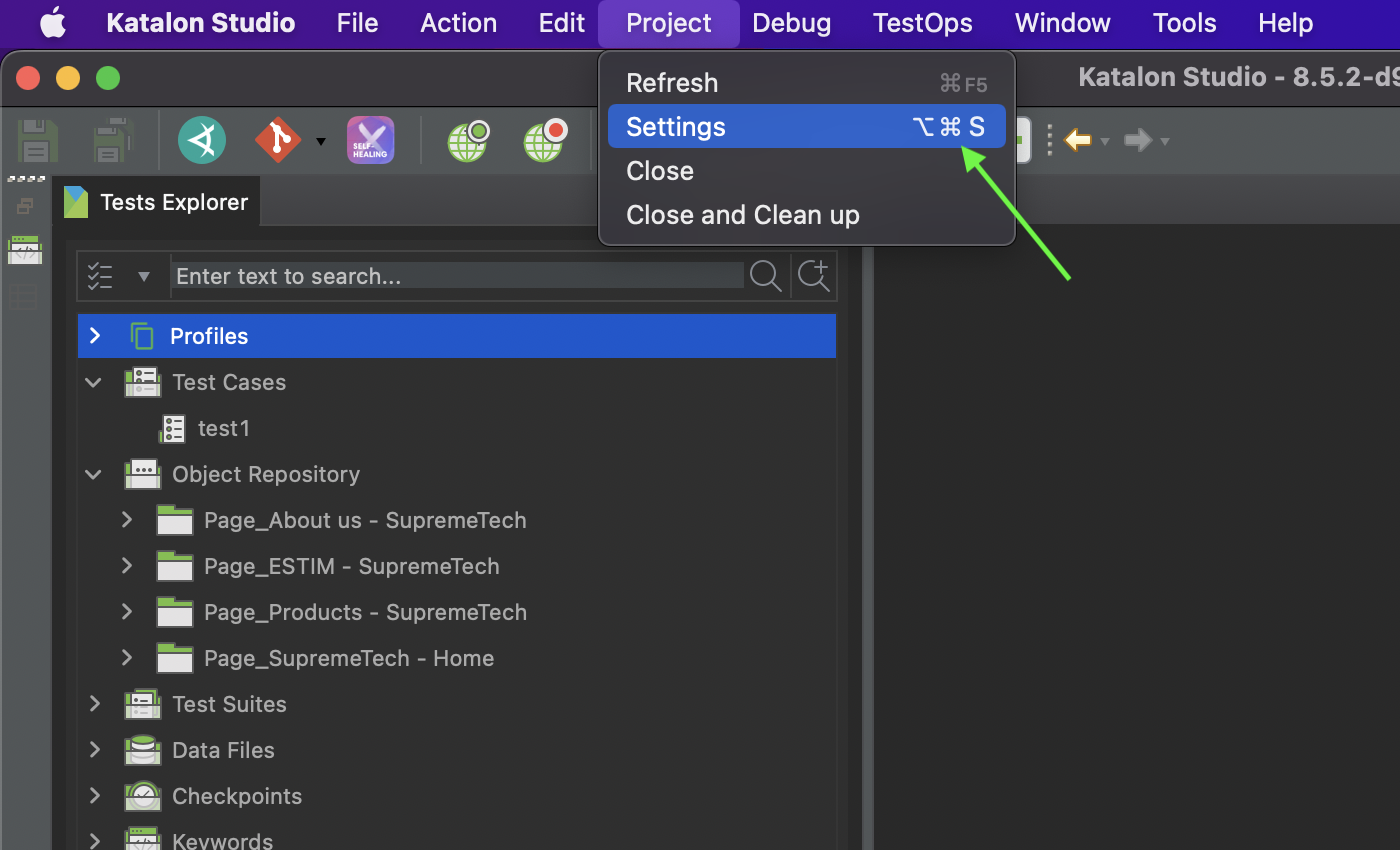Choose Close and Clean up option
Viewport: 1400px width, 850px height.
pos(807,215)
